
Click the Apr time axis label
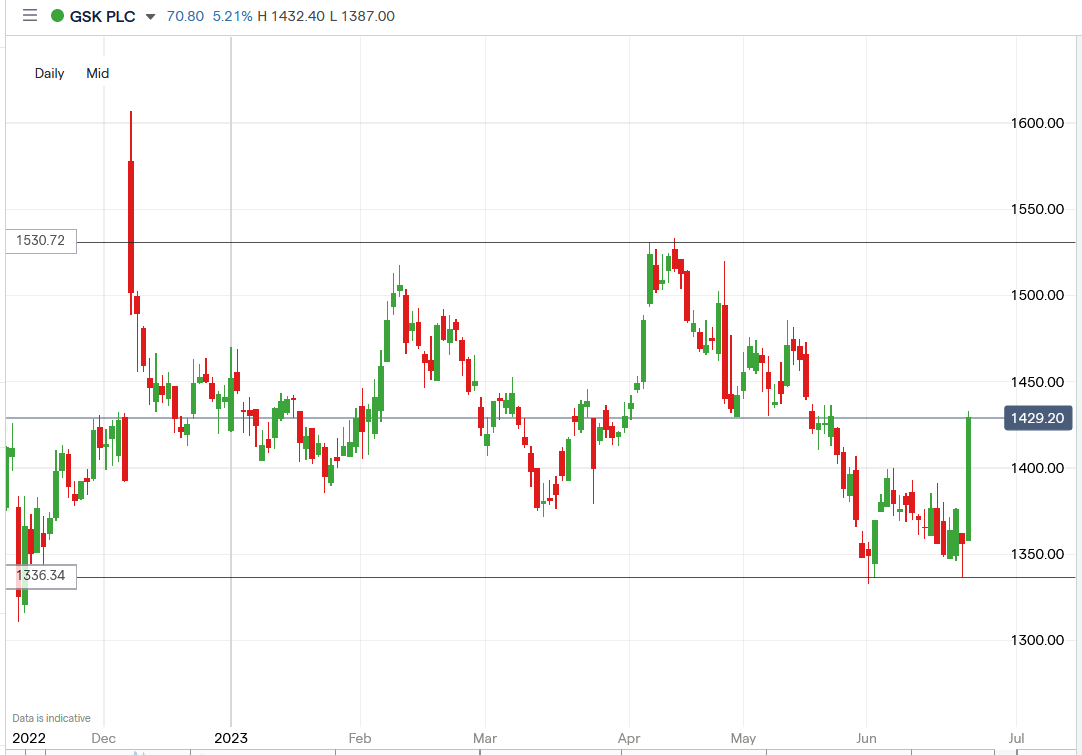point(629,738)
